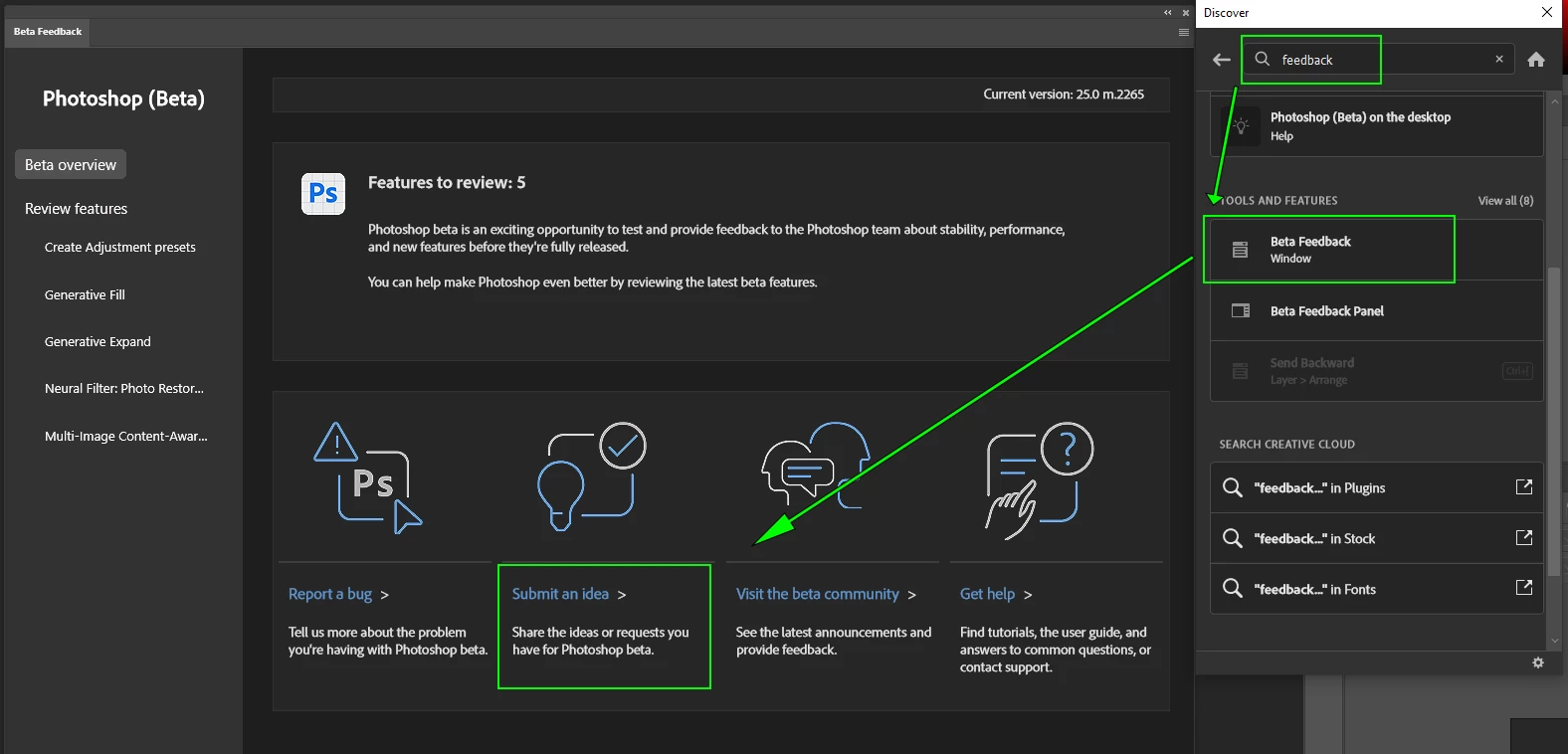Click the Ps logo next to Features to review
Screen dimensions: 1568x754
[x=323, y=193]
